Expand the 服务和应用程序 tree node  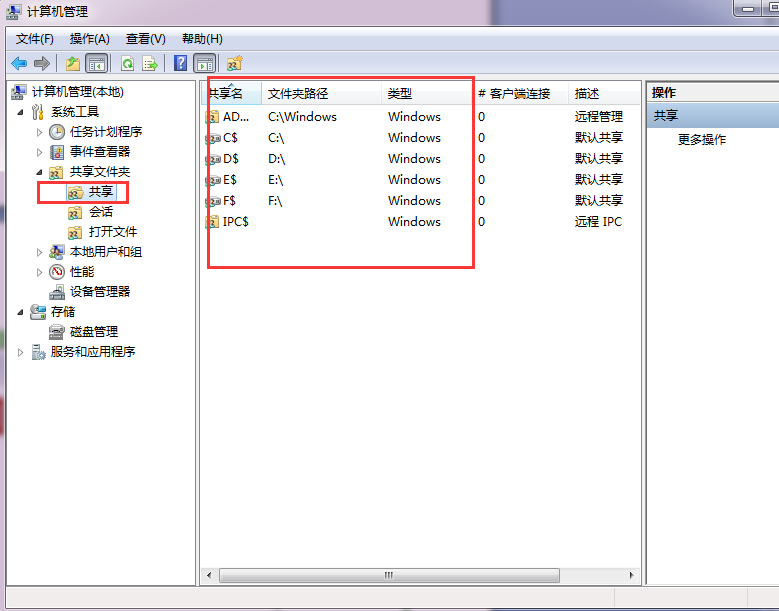(x=20, y=352)
